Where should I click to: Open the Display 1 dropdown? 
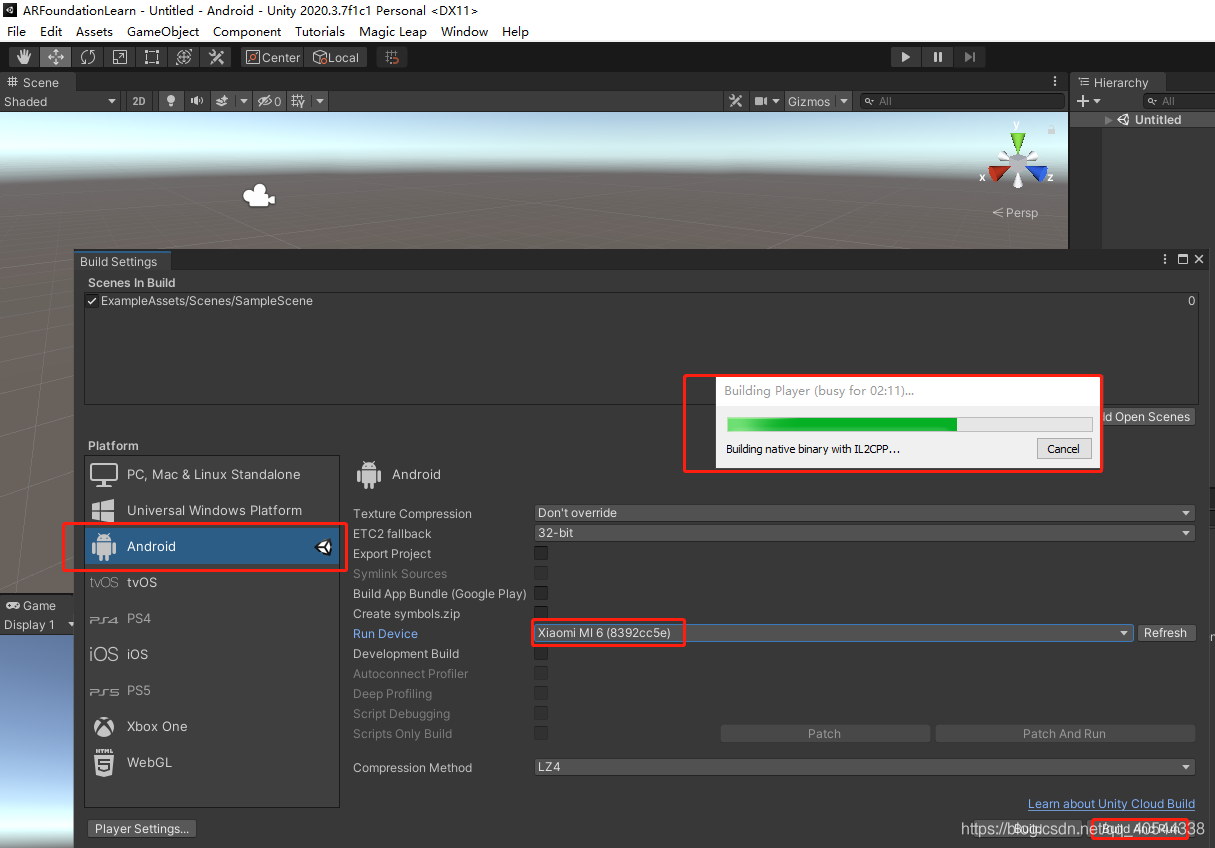(38, 624)
